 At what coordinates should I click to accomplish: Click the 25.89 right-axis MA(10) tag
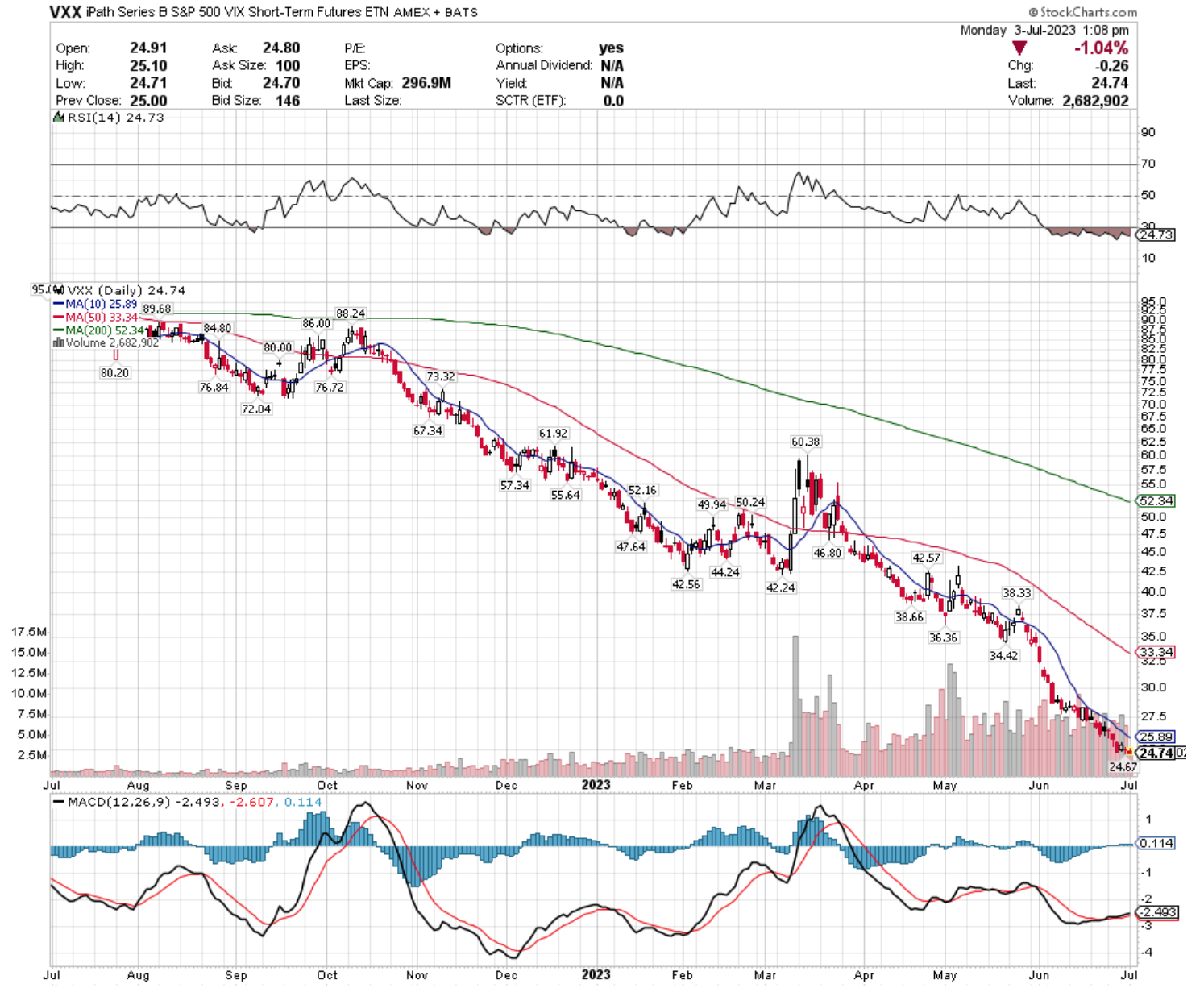tap(1156, 737)
